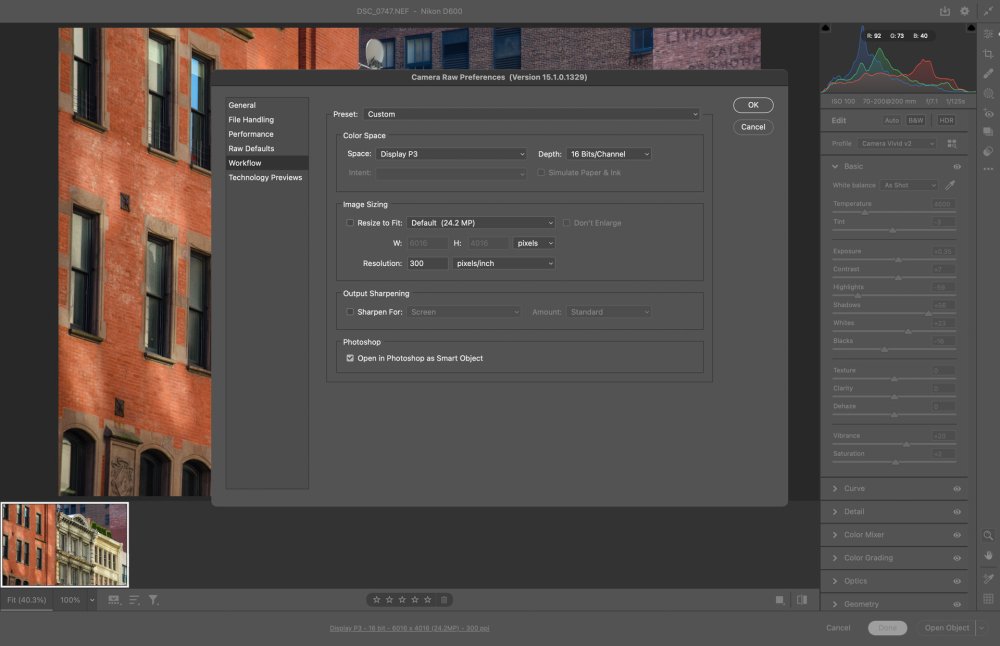Screen dimensions: 1000x646
Task: Click the Temperature slider track
Action: [894, 212]
